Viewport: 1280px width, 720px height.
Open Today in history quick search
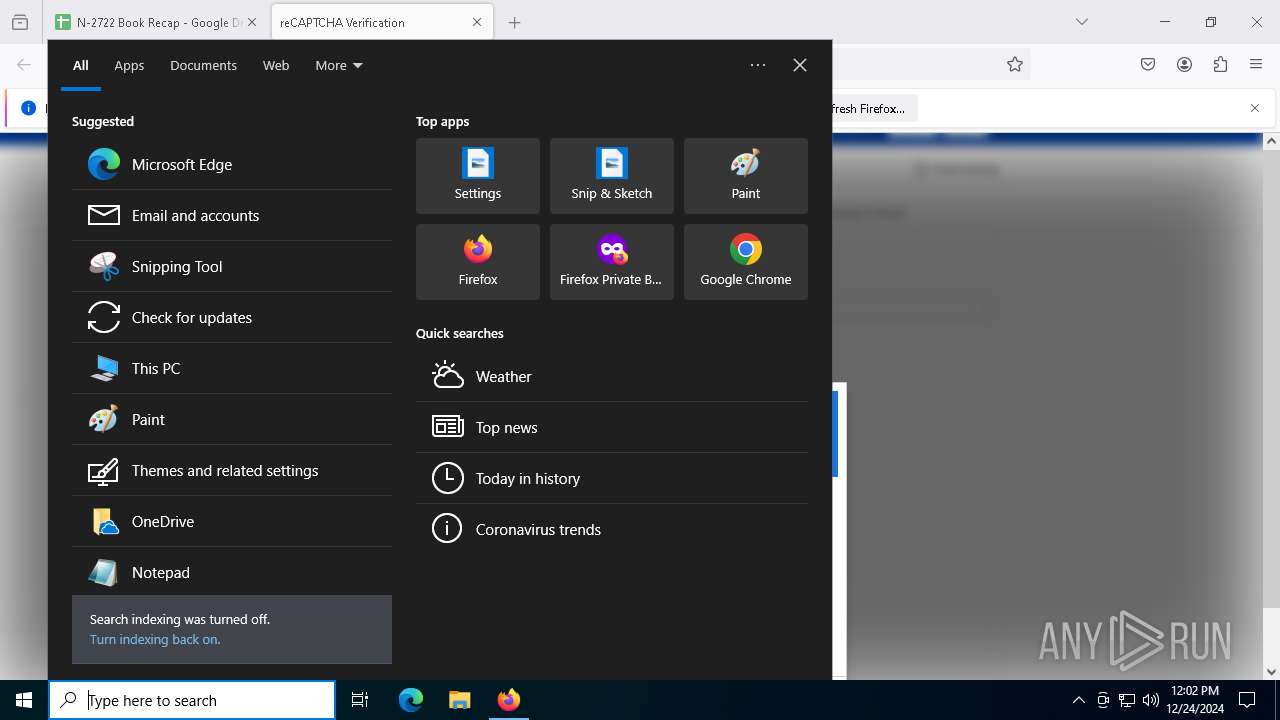pyautogui.click(x=612, y=478)
